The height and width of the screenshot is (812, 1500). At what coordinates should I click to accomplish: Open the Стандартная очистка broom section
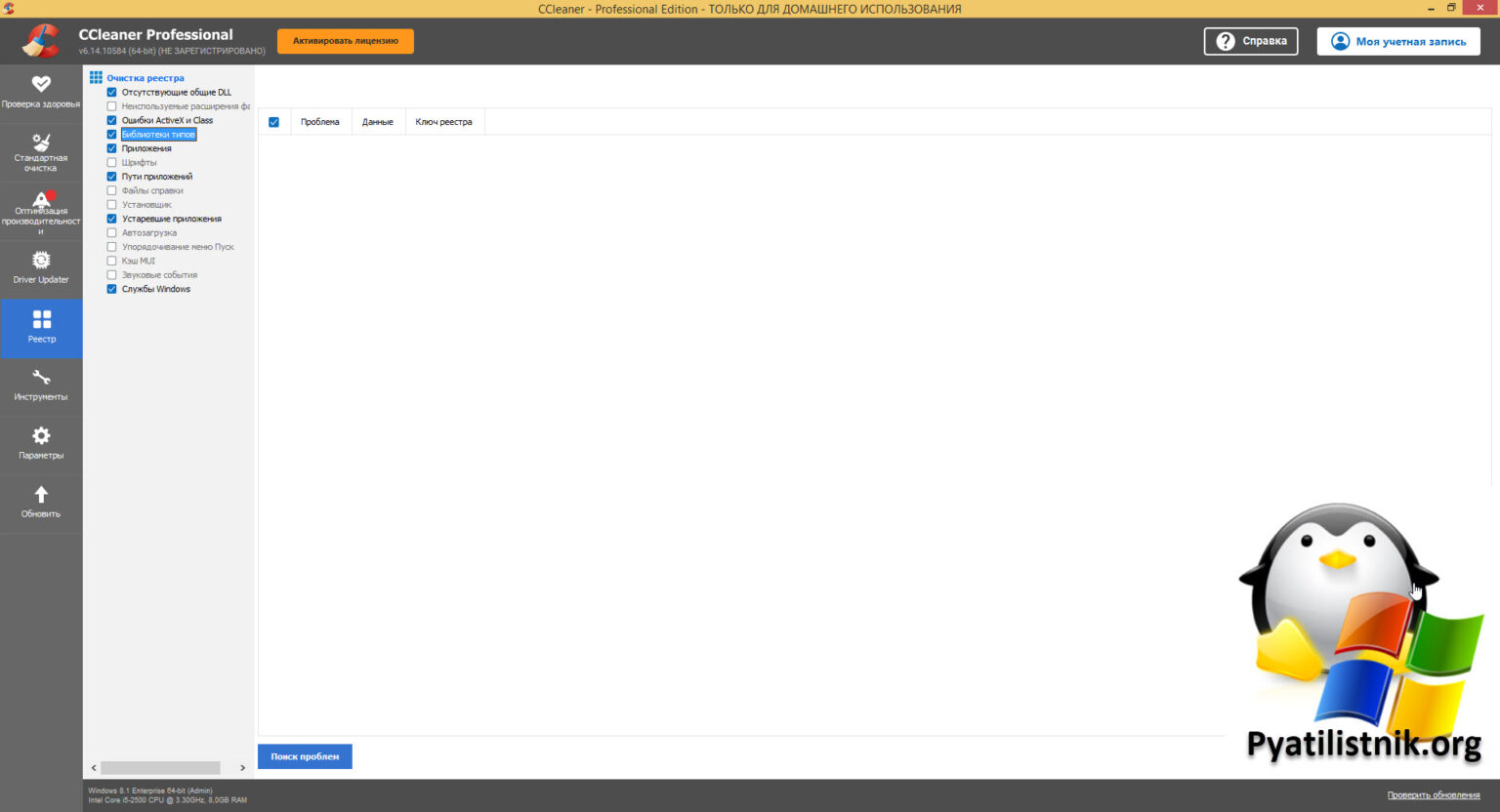click(x=41, y=152)
